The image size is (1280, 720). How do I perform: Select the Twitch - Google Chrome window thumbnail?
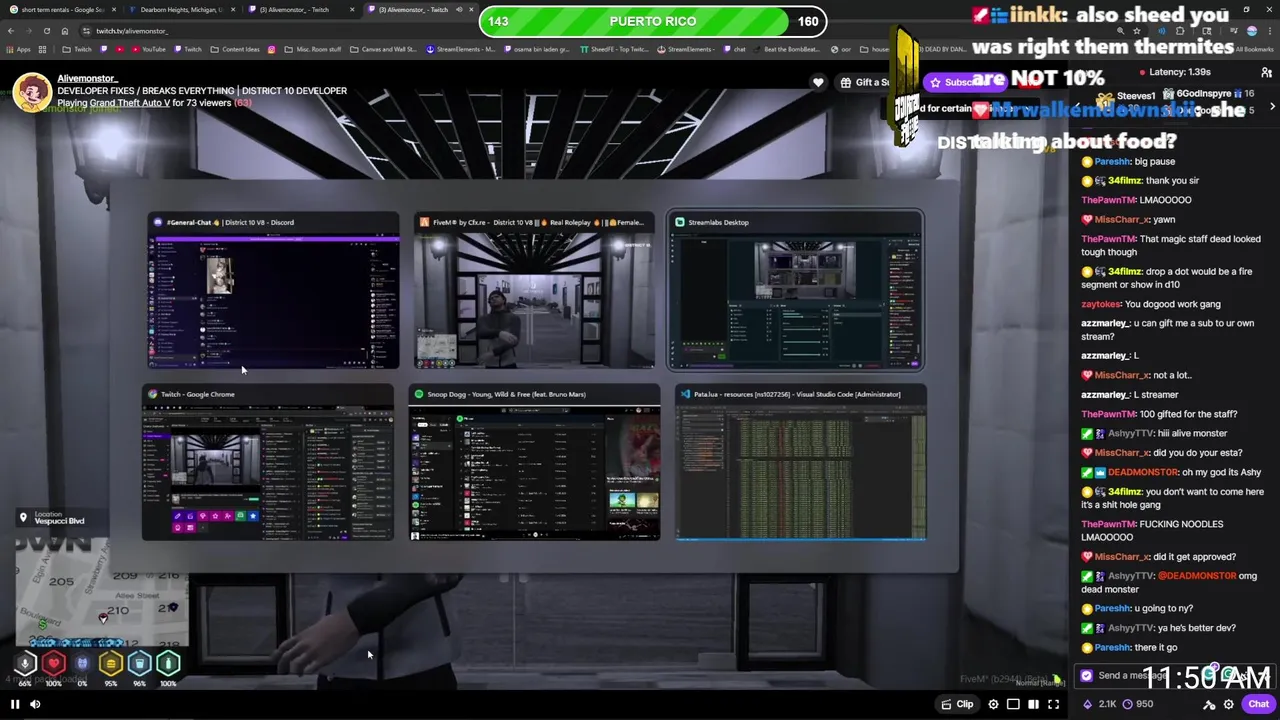268,463
